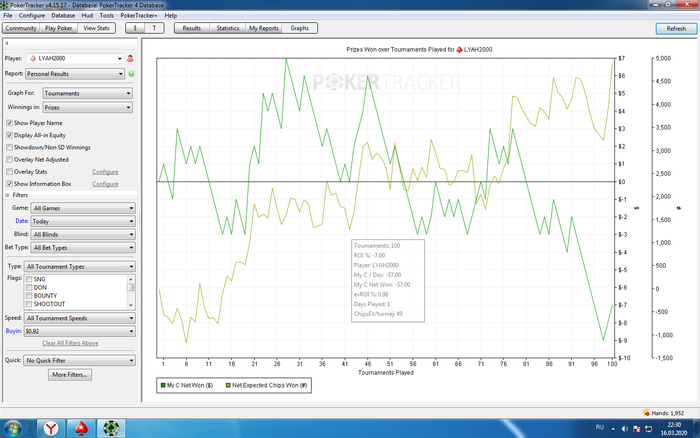
Task: Open the Buyin dropdown showing $0.92
Action: click(x=79, y=331)
